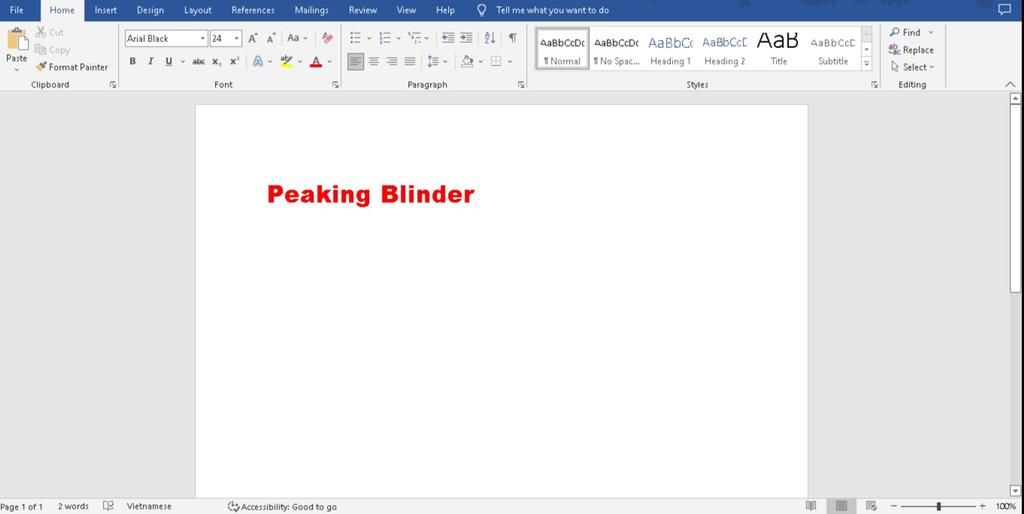Click Vietnamese language in status bar
The image size is (1024, 514).
[149, 506]
